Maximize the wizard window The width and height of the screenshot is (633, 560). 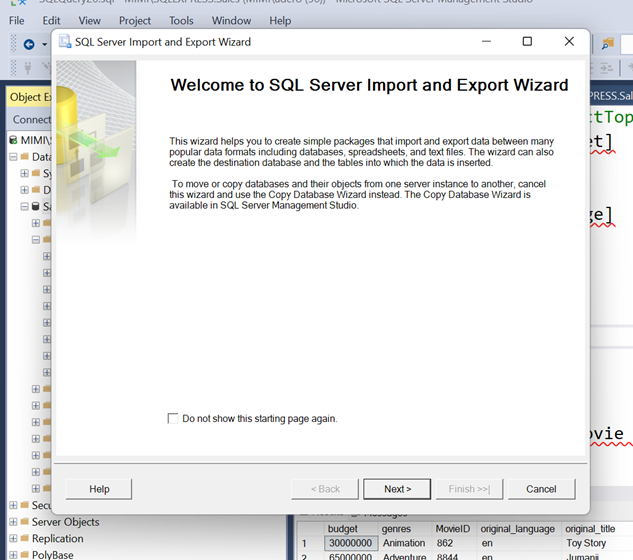527,41
